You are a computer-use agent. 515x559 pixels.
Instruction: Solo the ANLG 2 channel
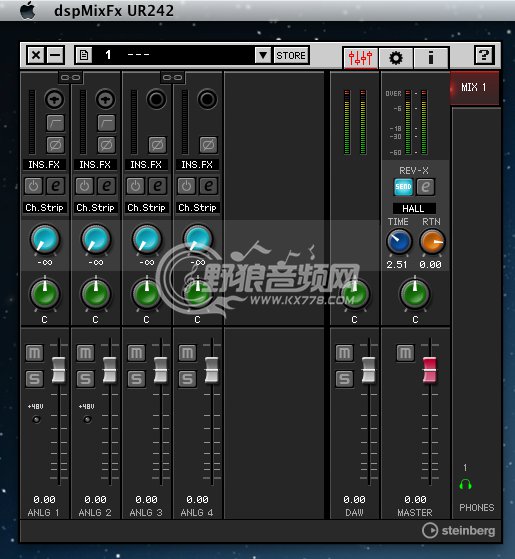[x=85, y=379]
